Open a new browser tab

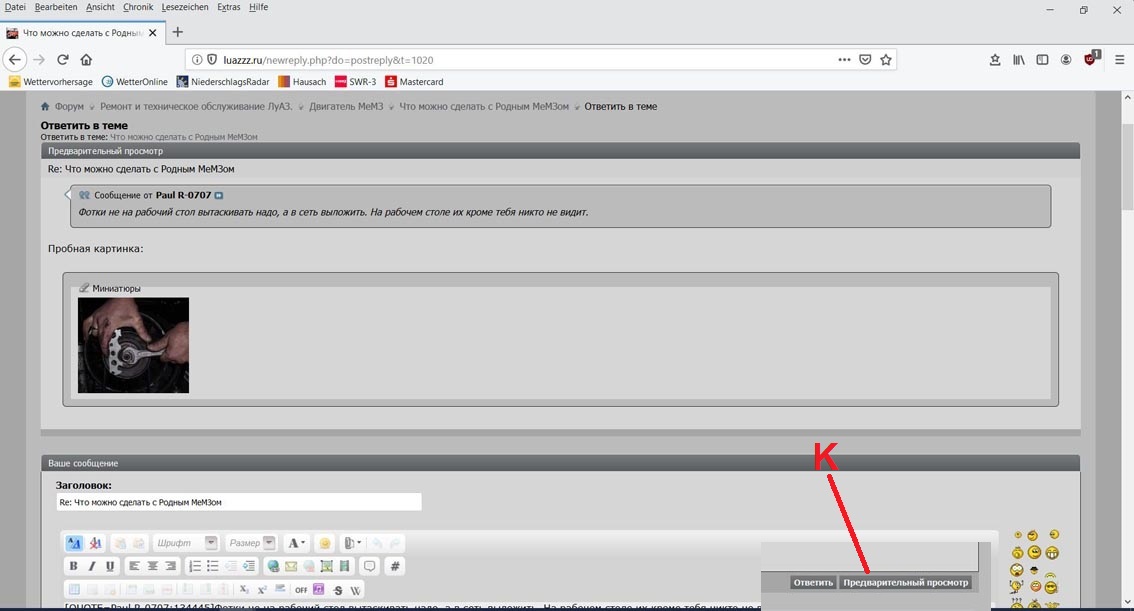click(x=177, y=32)
